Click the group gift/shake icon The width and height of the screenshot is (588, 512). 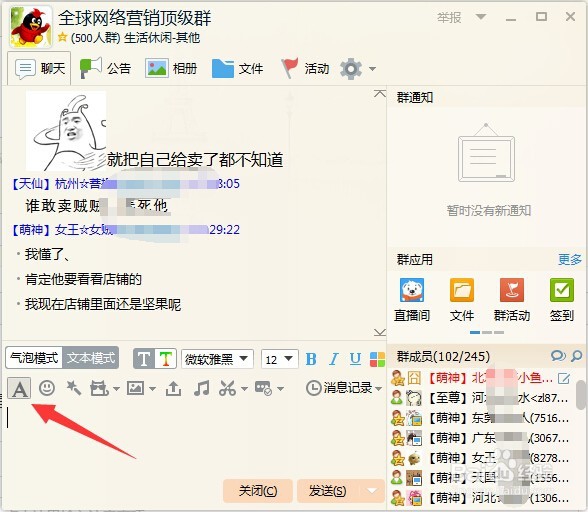click(99, 389)
